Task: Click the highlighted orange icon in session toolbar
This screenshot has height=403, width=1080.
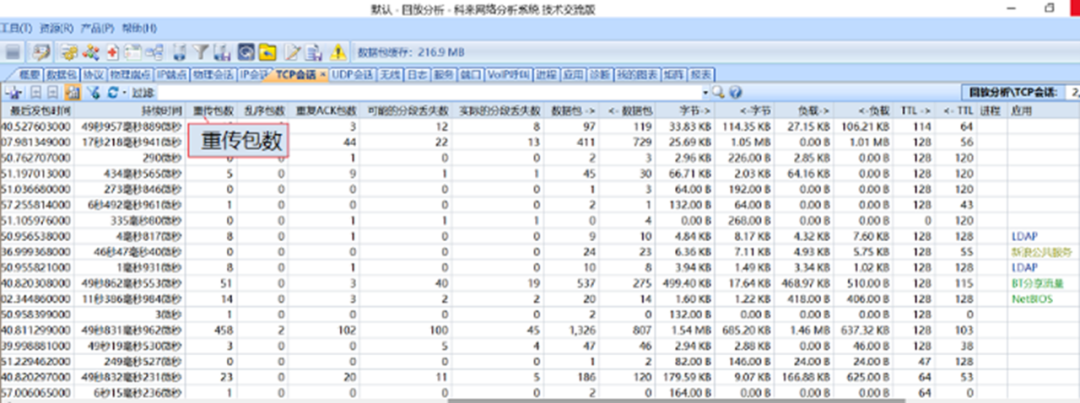Action: coord(72,92)
